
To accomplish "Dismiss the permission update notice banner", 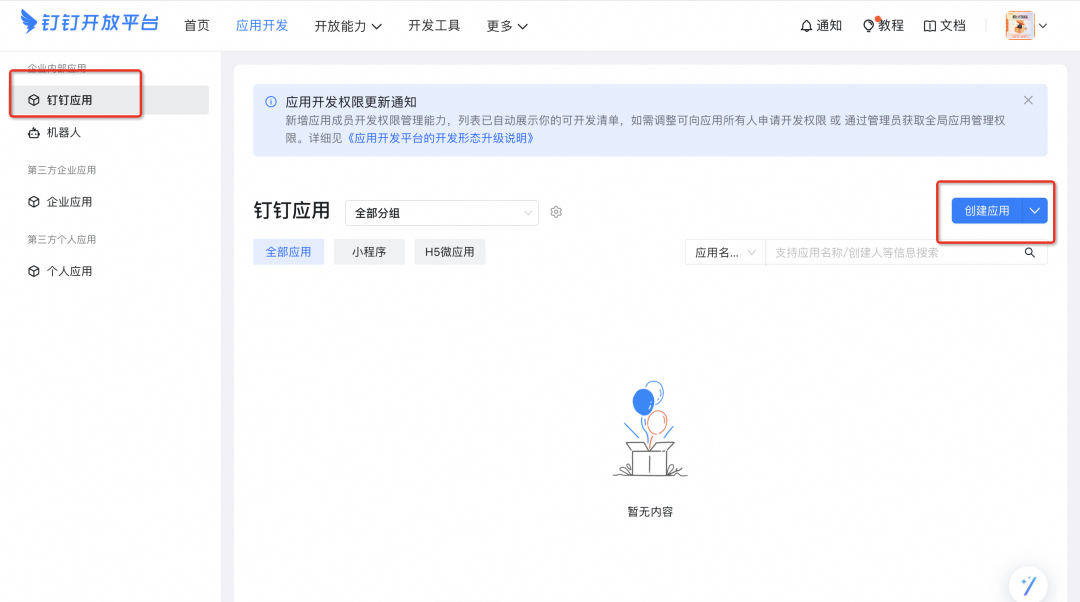I will (1028, 100).
